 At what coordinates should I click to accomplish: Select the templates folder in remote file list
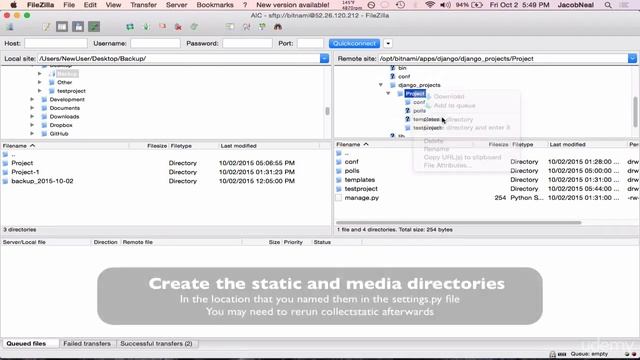tap(487, 180)
